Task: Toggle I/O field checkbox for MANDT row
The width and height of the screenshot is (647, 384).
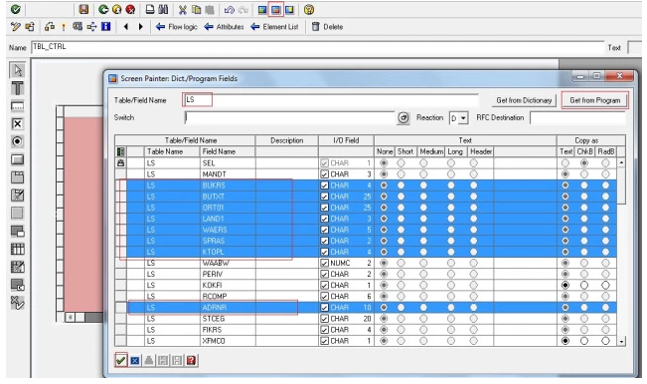Action: [x=324, y=174]
